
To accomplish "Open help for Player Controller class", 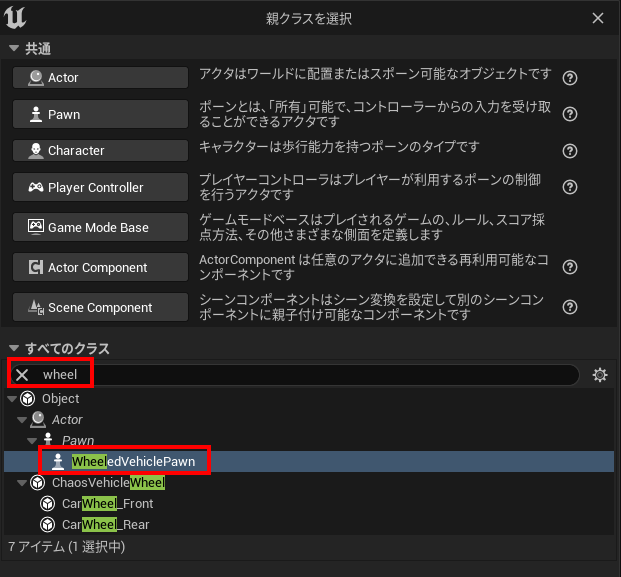I will tap(570, 187).
